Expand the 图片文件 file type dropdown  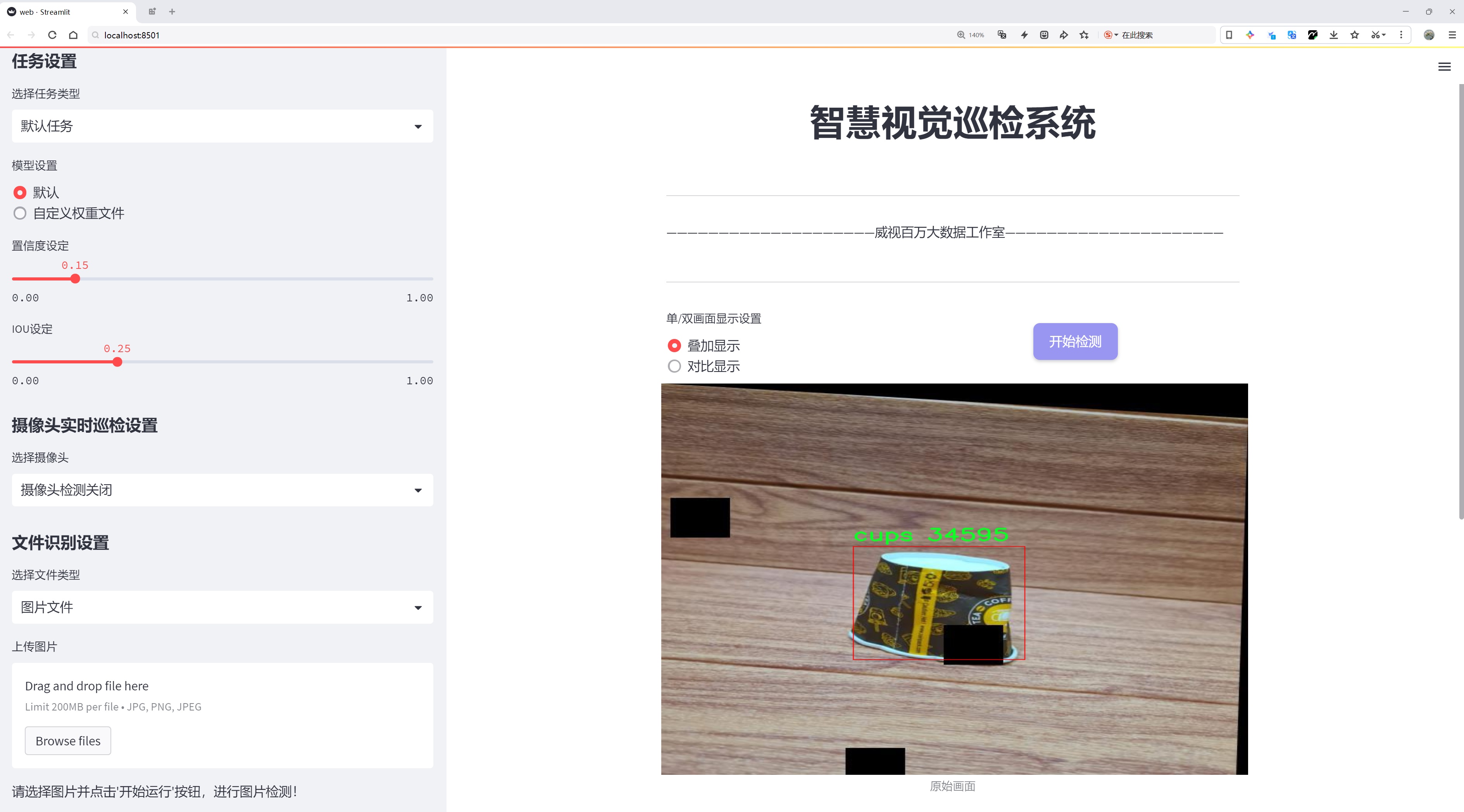coord(222,607)
